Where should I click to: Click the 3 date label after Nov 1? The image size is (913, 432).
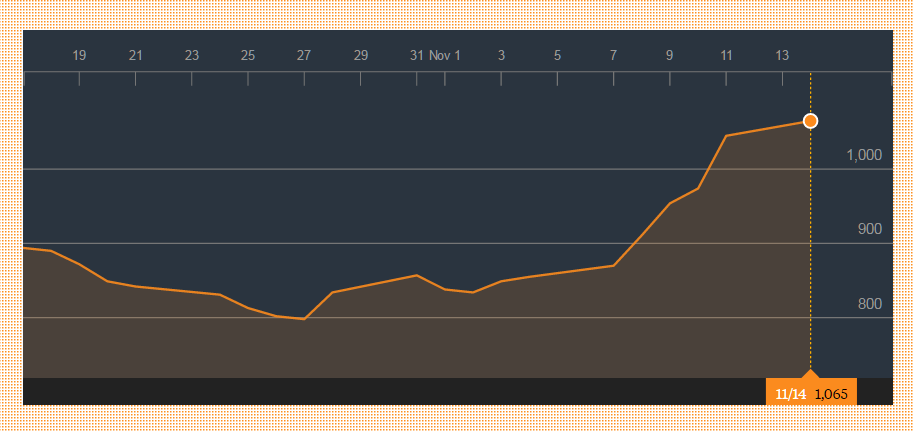pos(501,56)
